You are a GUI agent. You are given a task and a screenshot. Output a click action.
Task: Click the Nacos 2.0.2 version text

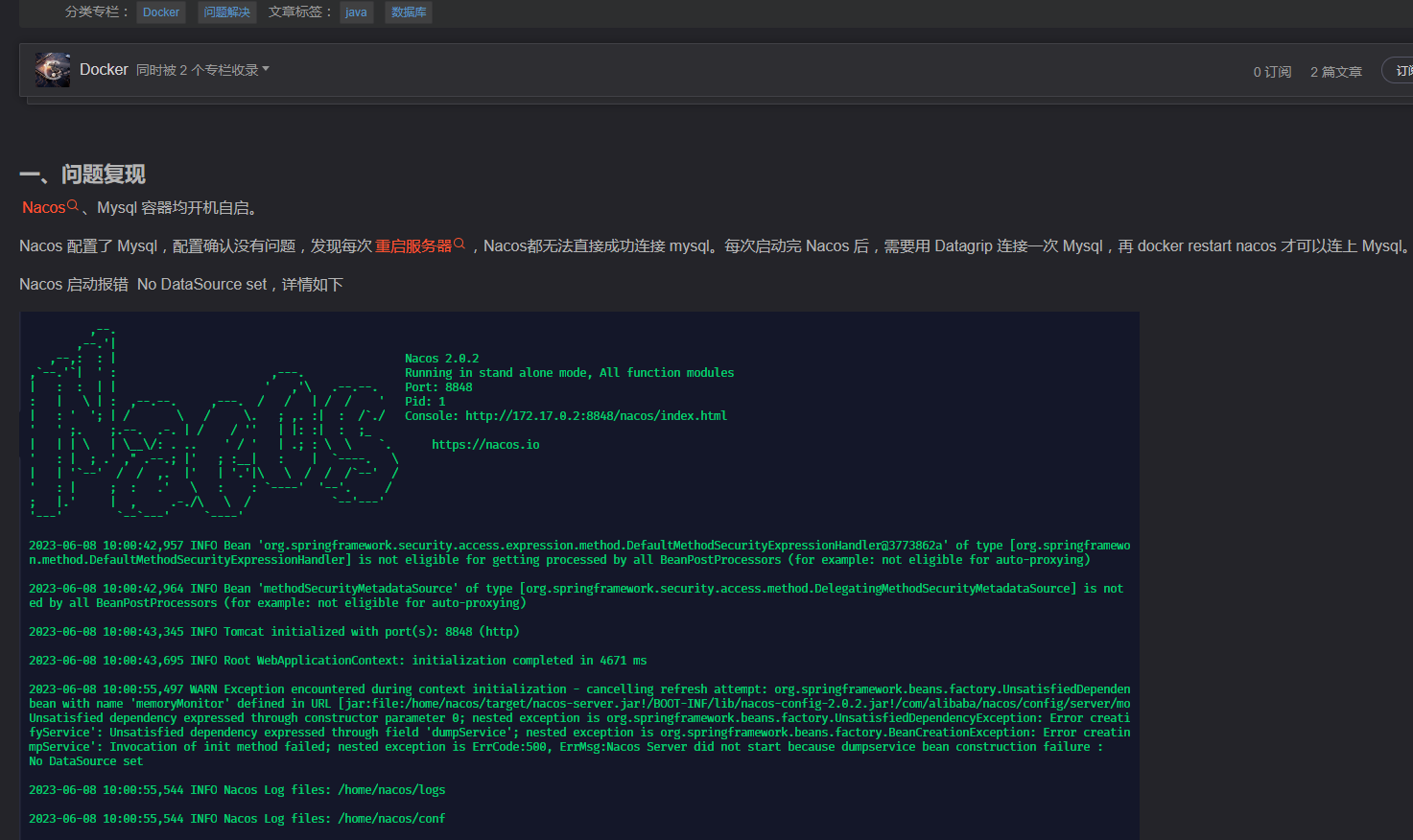tap(441, 359)
